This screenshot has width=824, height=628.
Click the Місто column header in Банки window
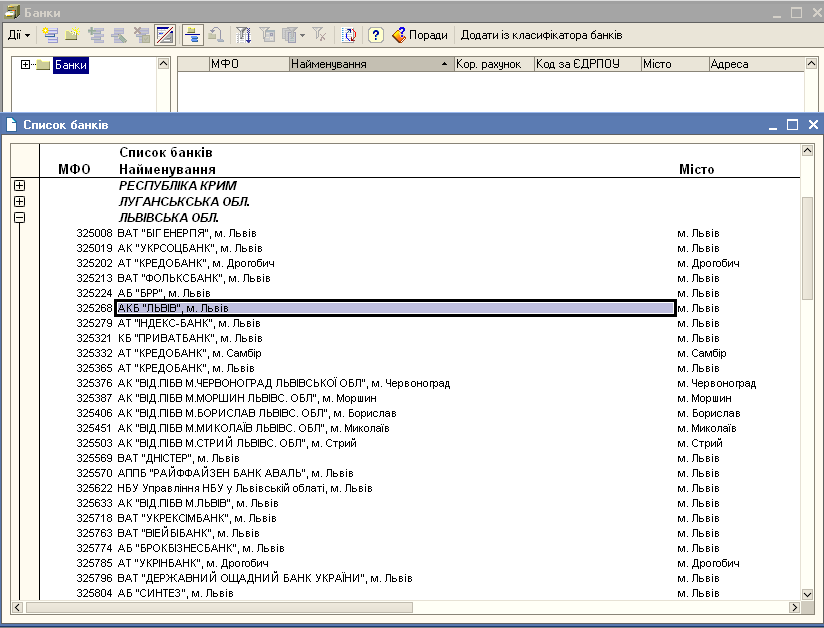tap(675, 64)
